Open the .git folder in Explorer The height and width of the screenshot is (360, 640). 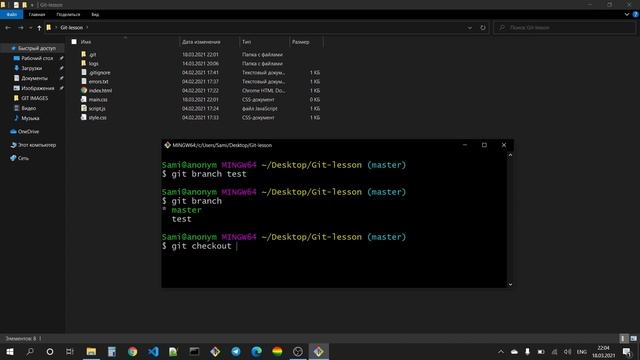(93, 54)
